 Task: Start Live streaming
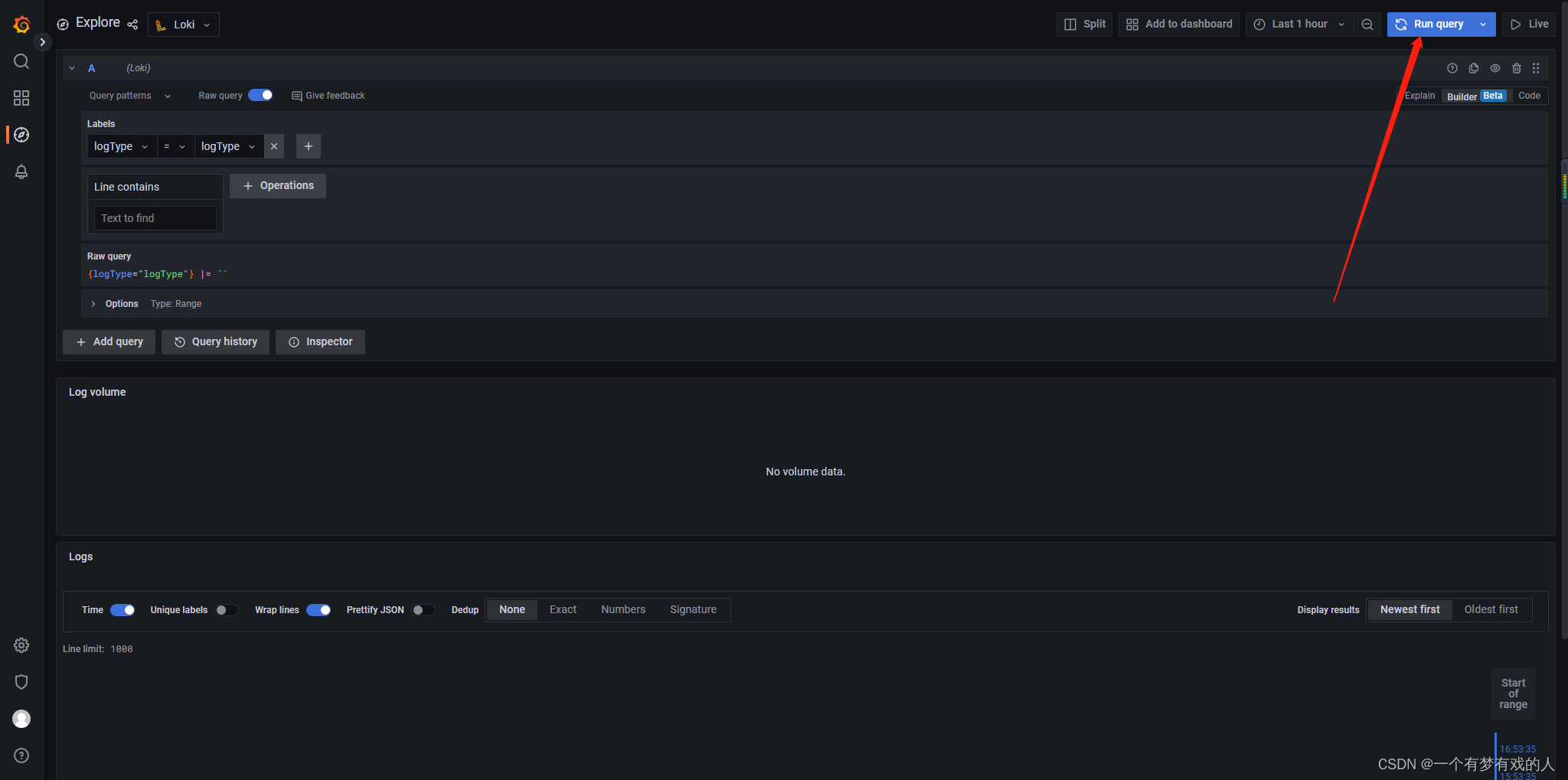coord(1529,24)
